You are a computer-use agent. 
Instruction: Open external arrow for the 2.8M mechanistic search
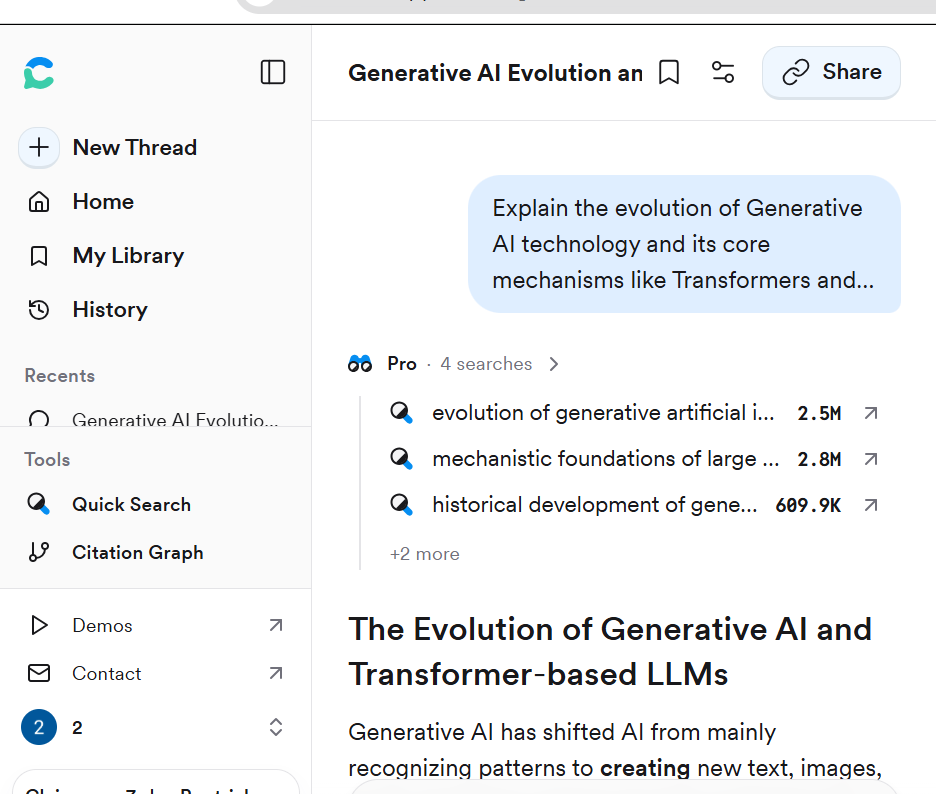pos(871,459)
